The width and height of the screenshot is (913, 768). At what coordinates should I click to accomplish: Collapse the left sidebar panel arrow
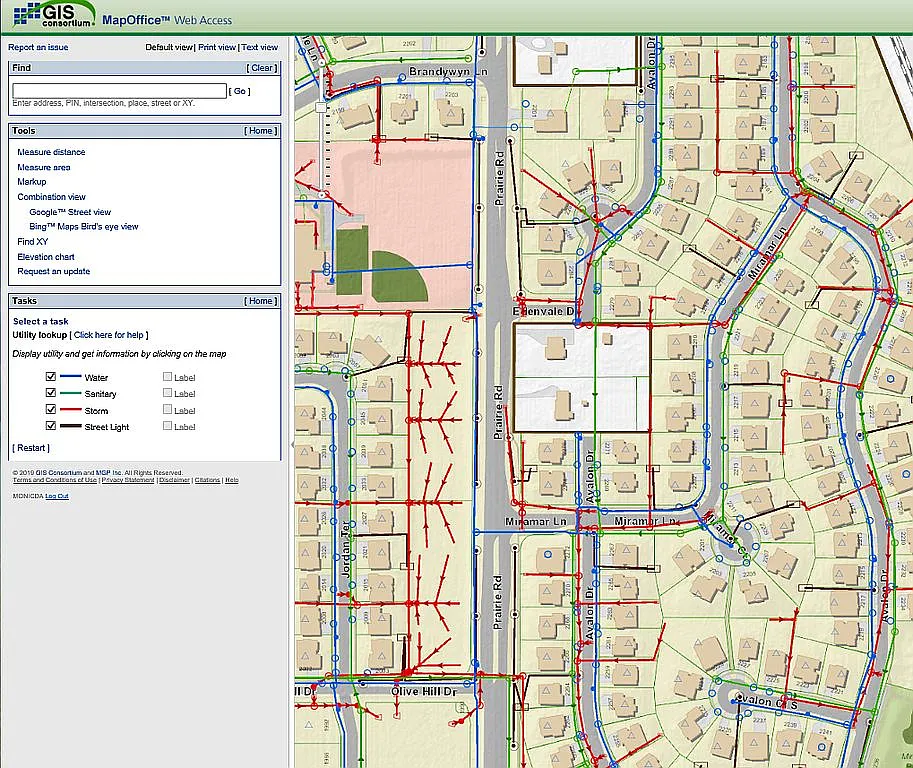(291, 444)
